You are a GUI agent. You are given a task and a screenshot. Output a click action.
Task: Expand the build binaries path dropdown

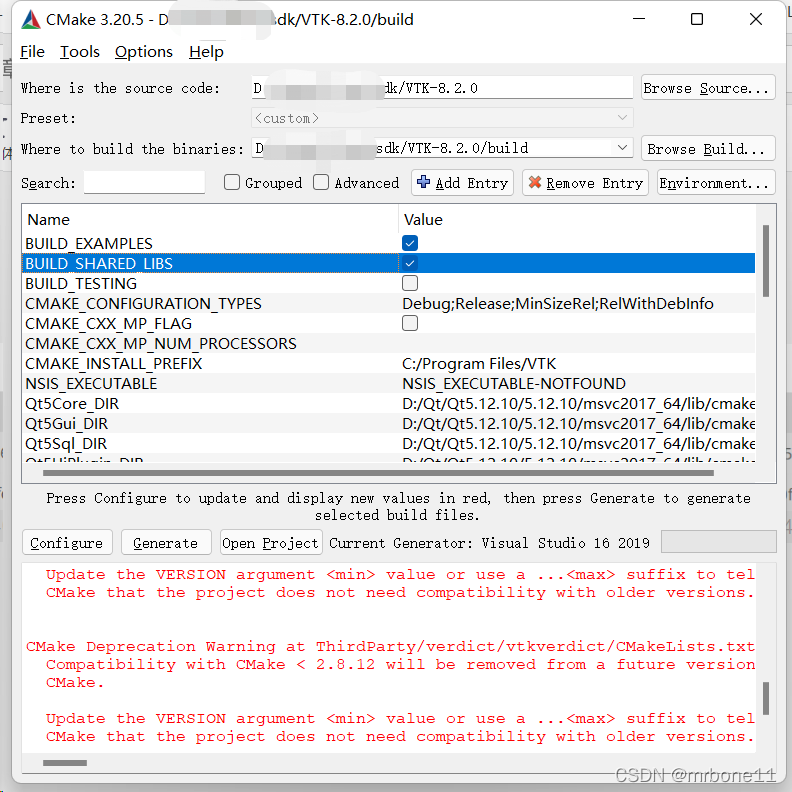pos(622,148)
